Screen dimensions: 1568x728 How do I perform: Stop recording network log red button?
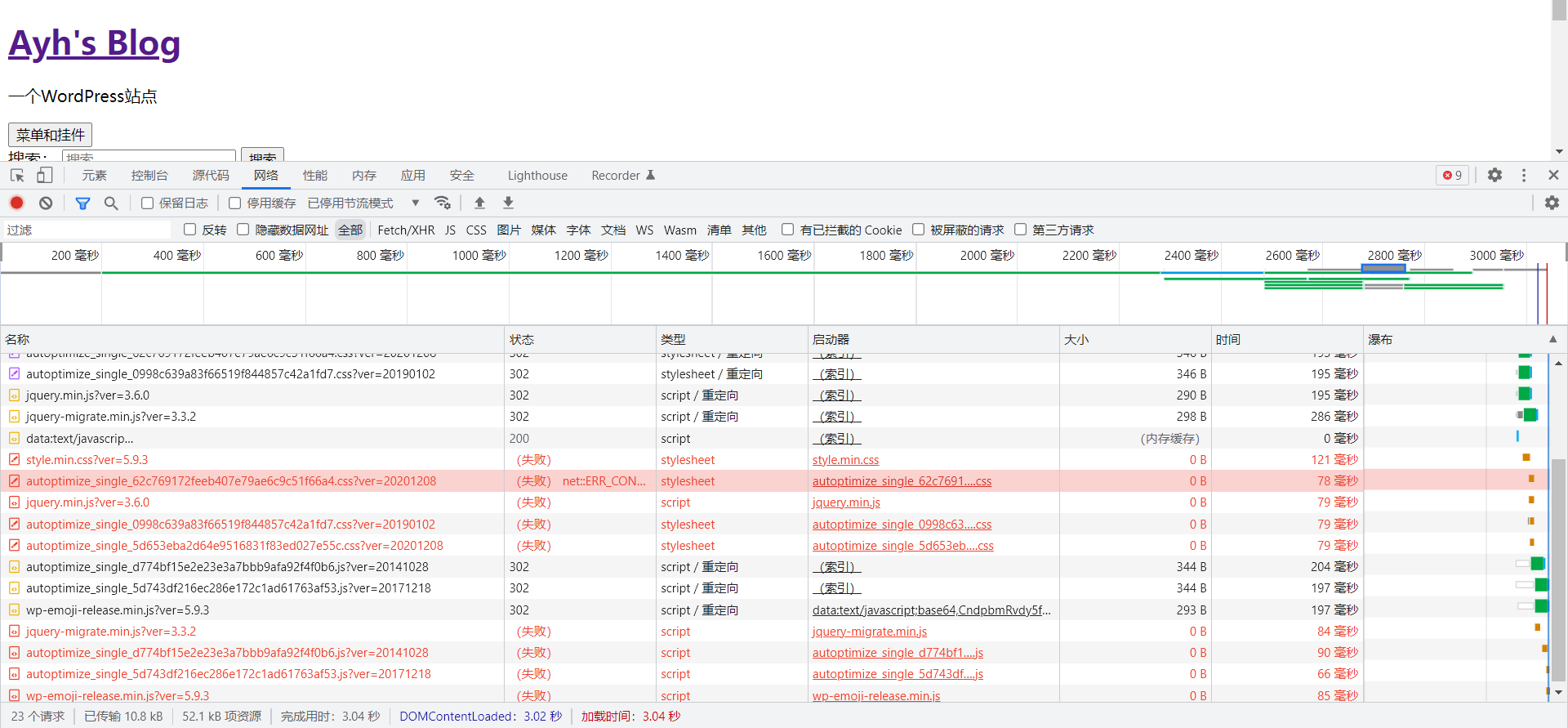coord(16,203)
